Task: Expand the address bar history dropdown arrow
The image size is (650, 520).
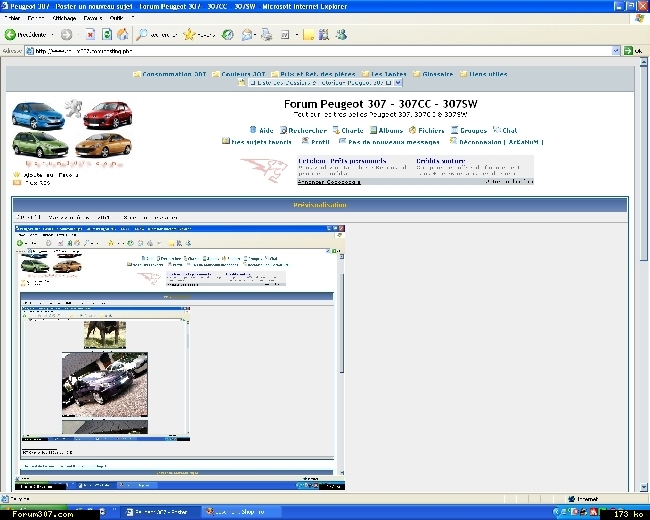Action: pyautogui.click(x=616, y=51)
